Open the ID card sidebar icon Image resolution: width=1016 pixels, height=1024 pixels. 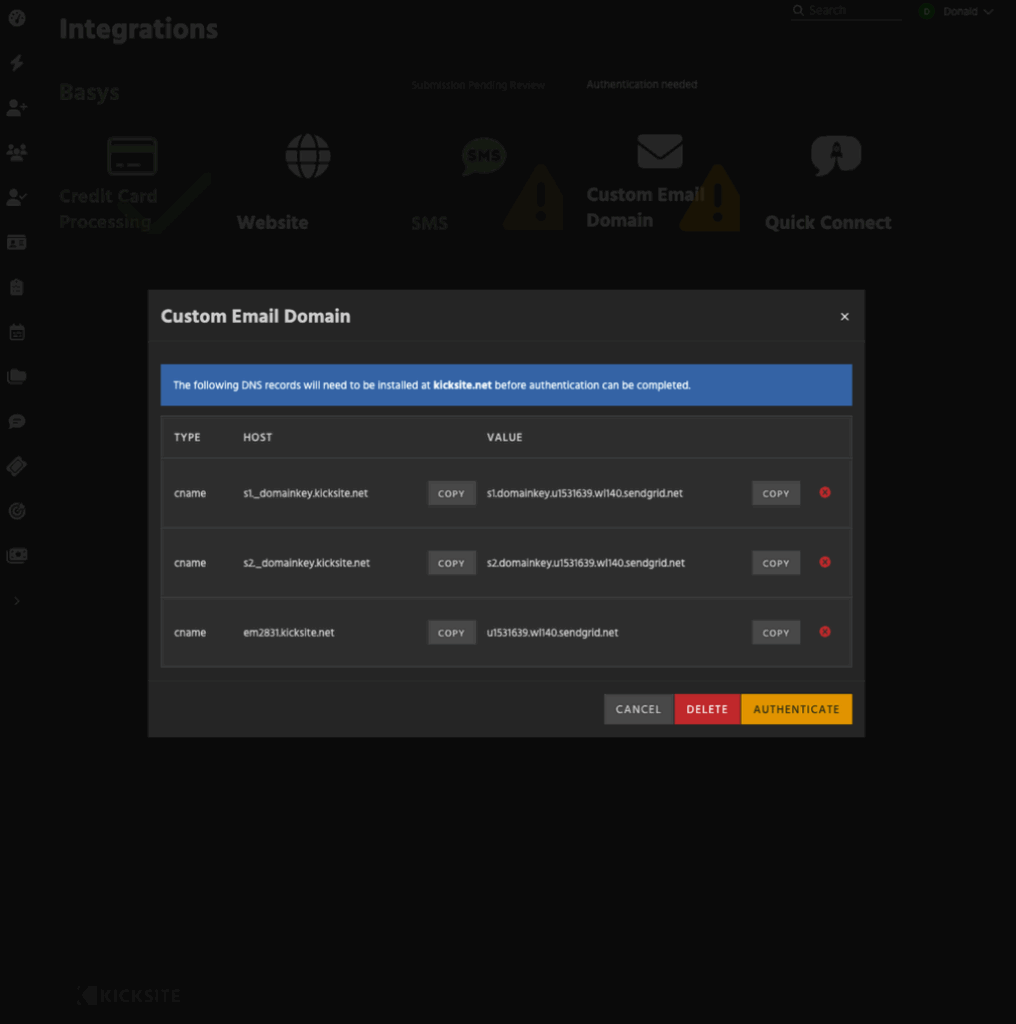[17, 242]
